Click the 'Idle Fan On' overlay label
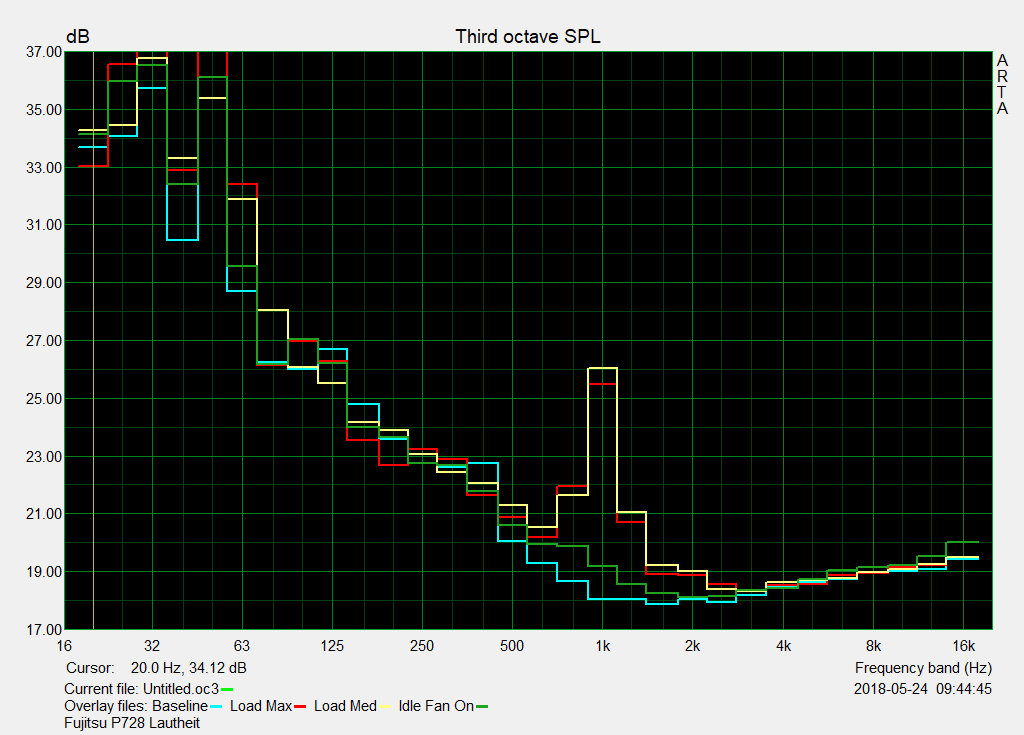The width and height of the screenshot is (1024, 735). point(436,706)
